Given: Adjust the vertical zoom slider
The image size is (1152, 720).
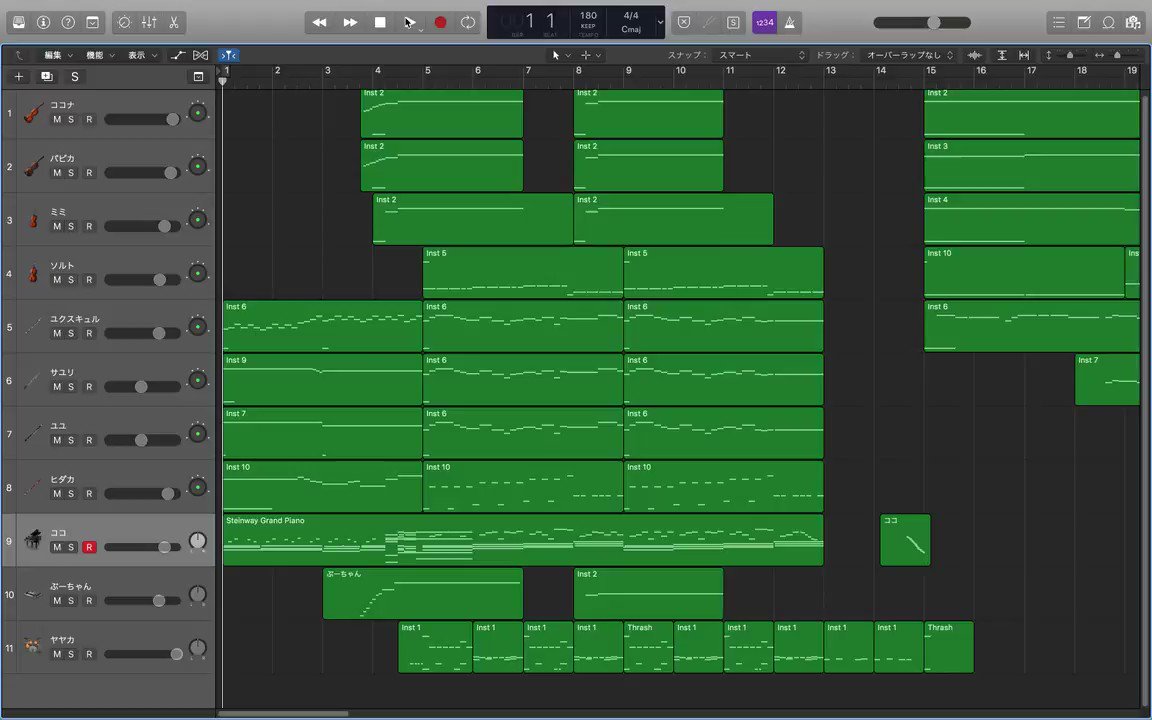Looking at the screenshot, I should coord(1068,55).
